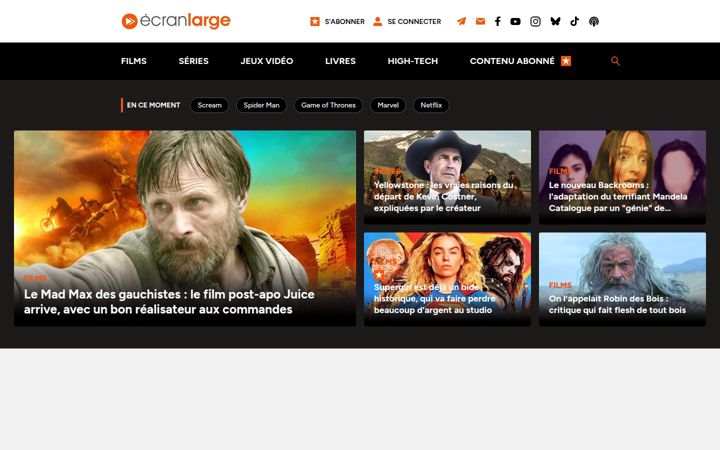
Task: Open the SÉRIES menu
Action: click(193, 61)
